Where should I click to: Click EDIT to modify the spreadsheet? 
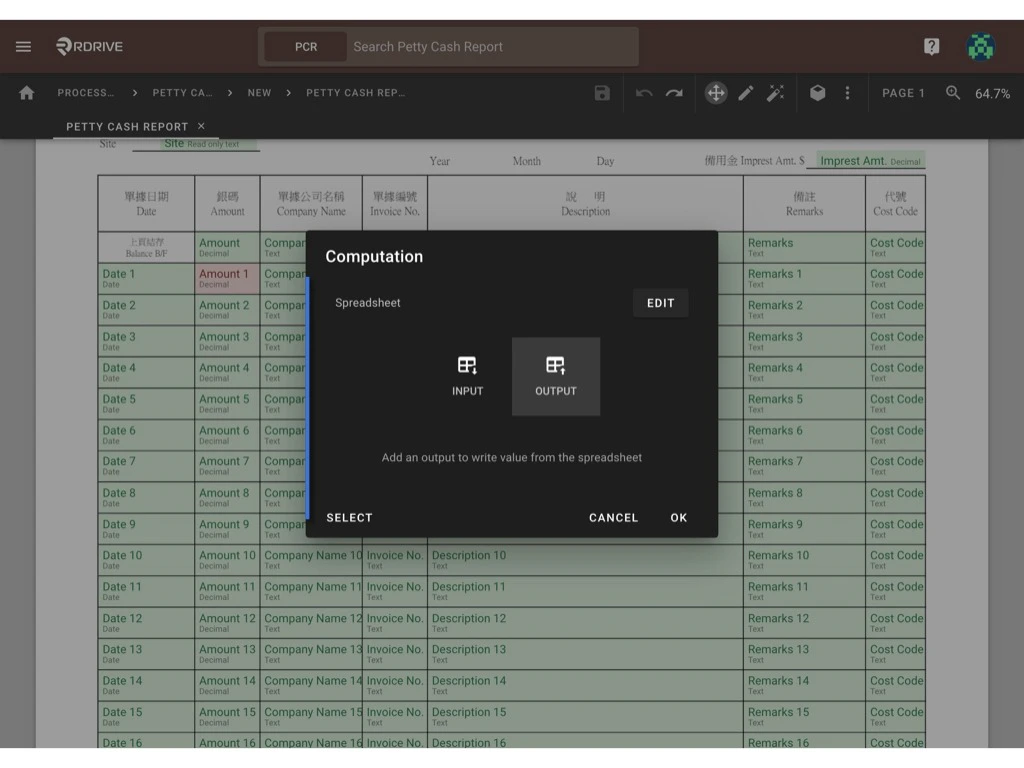coord(660,302)
